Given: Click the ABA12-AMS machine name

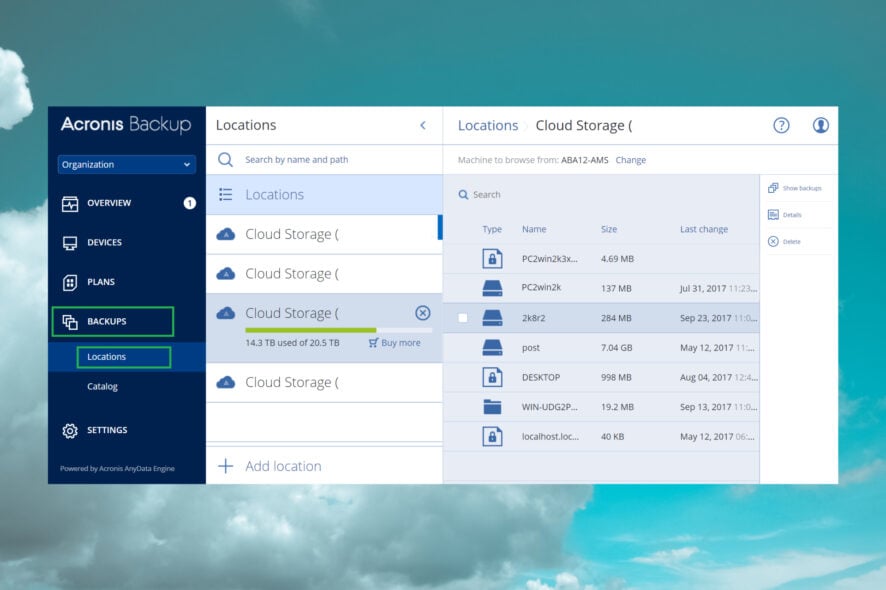Looking at the screenshot, I should click(x=584, y=160).
